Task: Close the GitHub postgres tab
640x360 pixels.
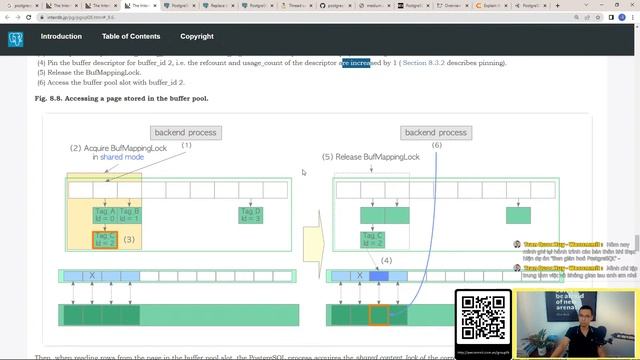Action: click(x=350, y=6)
